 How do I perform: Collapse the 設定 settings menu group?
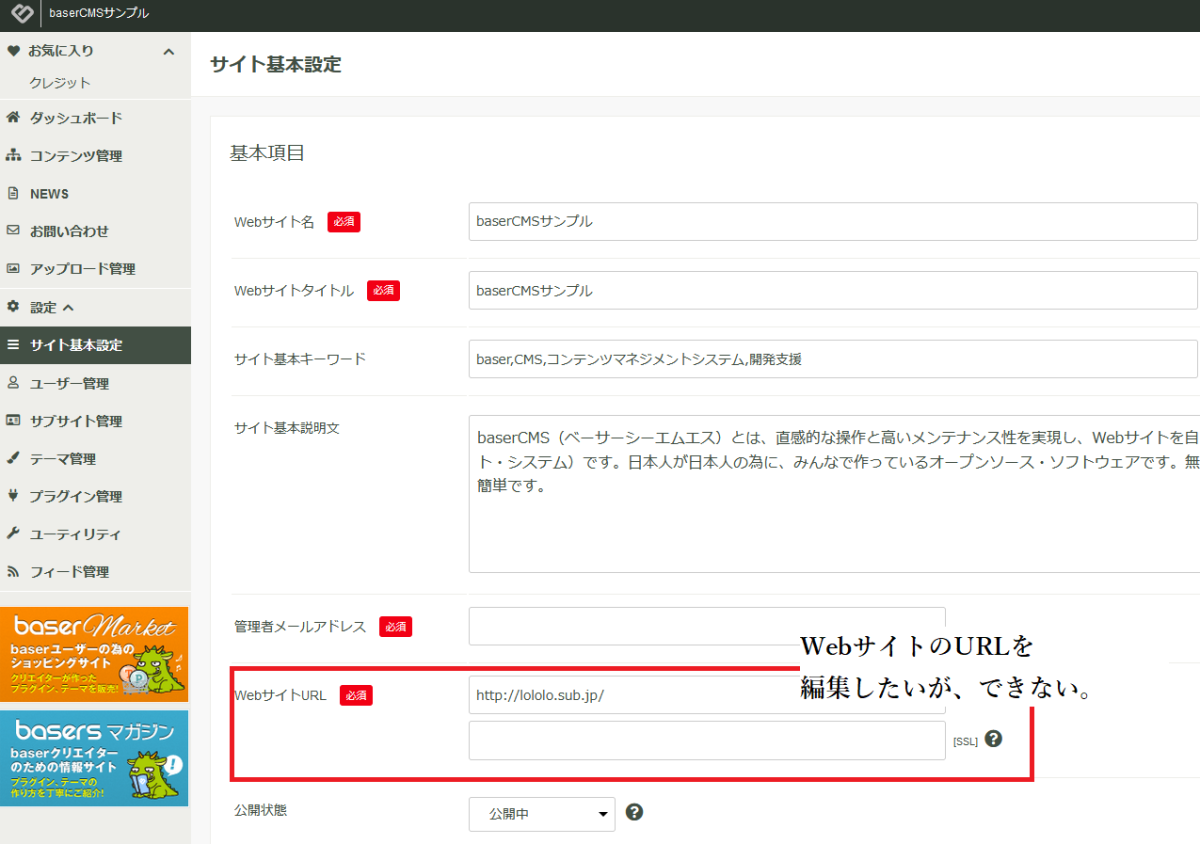point(68,308)
